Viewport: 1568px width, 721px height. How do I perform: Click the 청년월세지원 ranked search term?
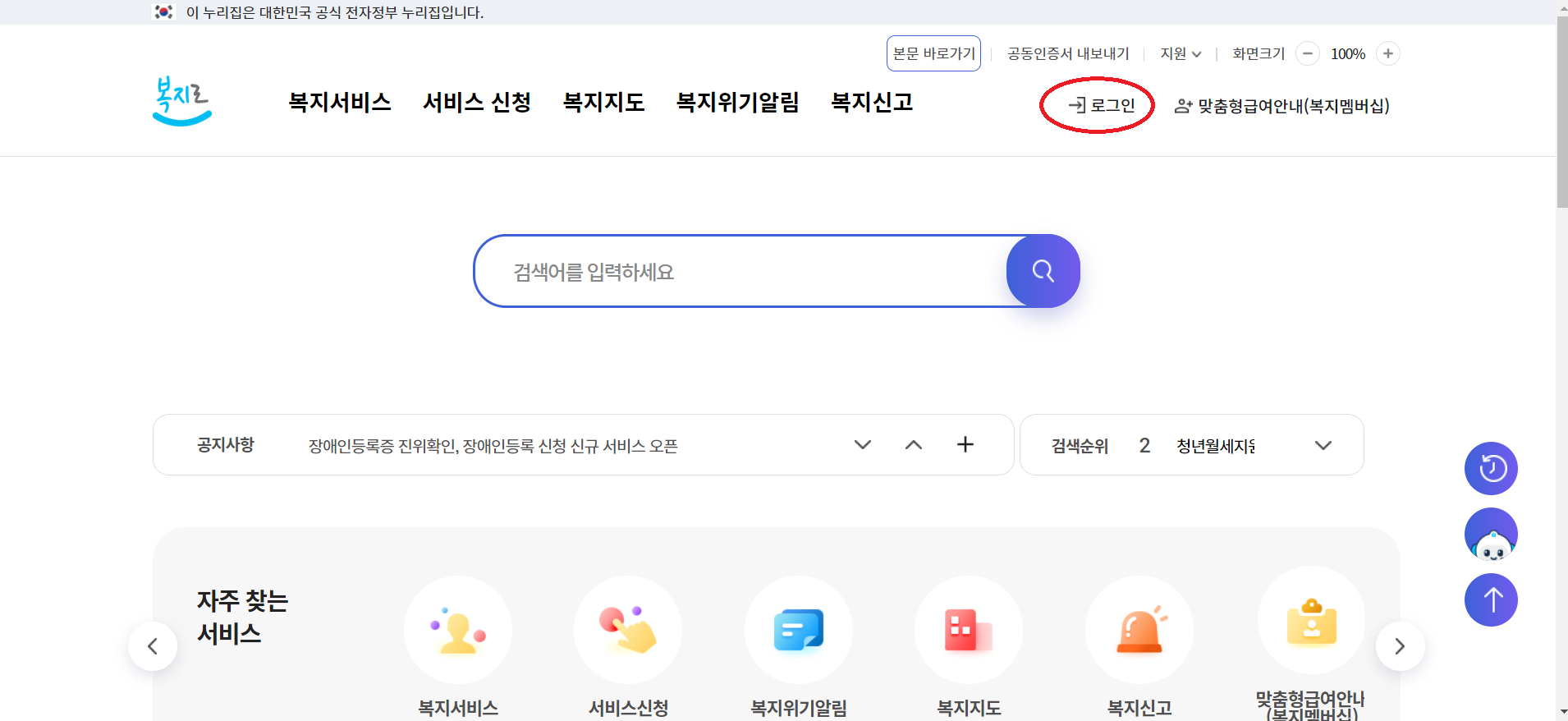coord(1216,446)
